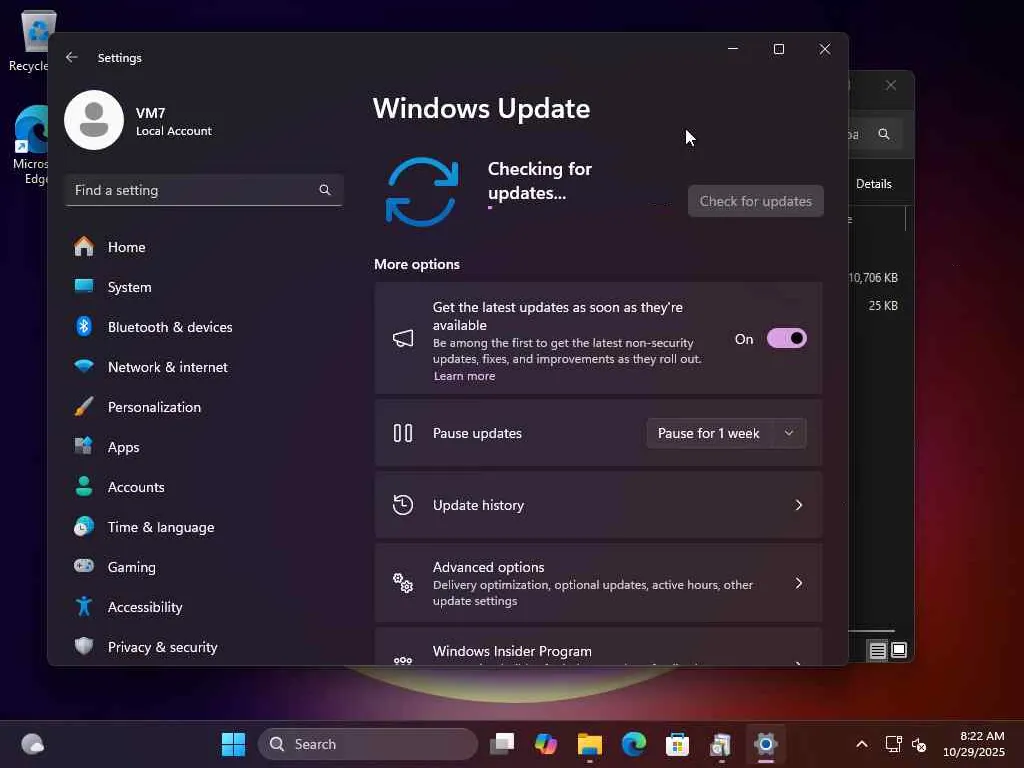Click the taskbar Search box
Image resolution: width=1024 pixels, height=768 pixels.
point(368,744)
